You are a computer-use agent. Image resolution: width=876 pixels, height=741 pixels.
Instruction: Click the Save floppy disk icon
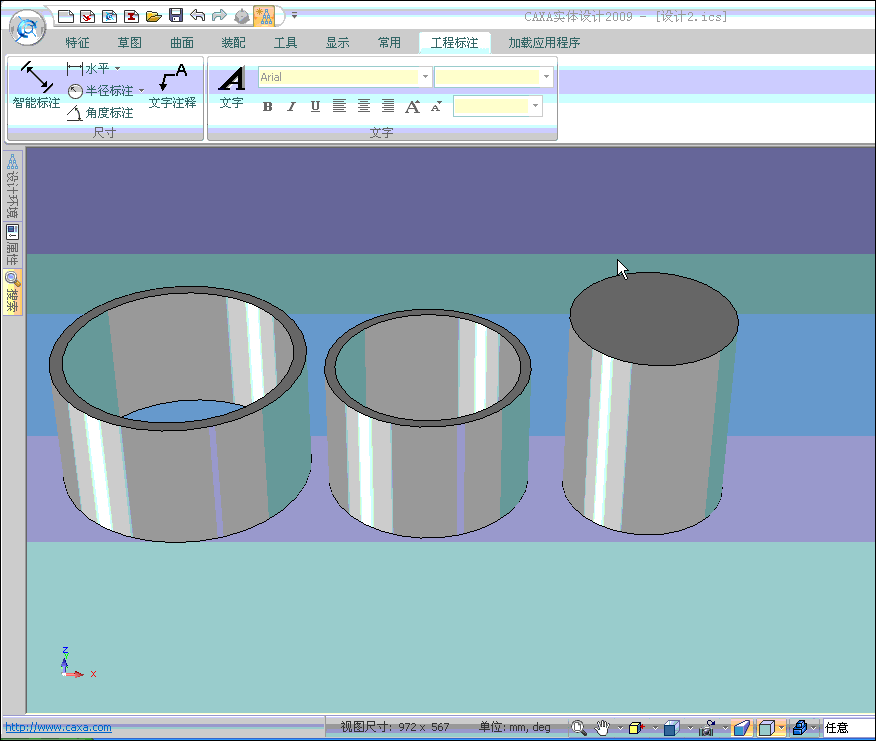[176, 16]
